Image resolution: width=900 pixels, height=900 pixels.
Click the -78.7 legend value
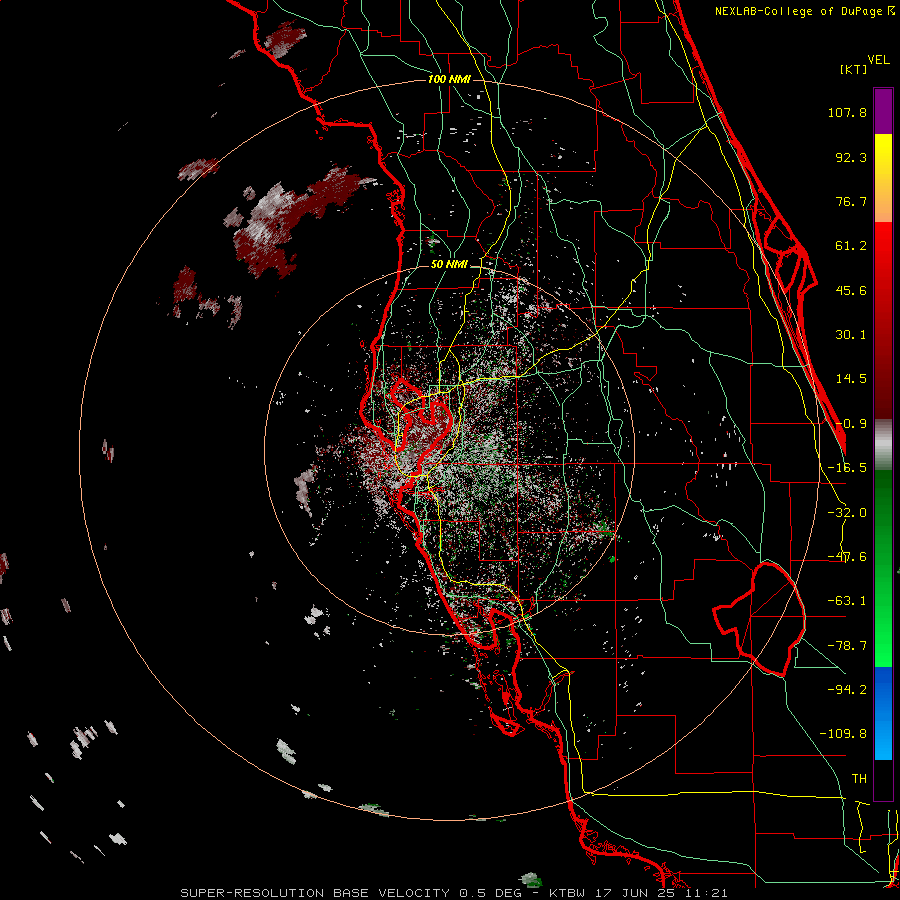tap(847, 646)
